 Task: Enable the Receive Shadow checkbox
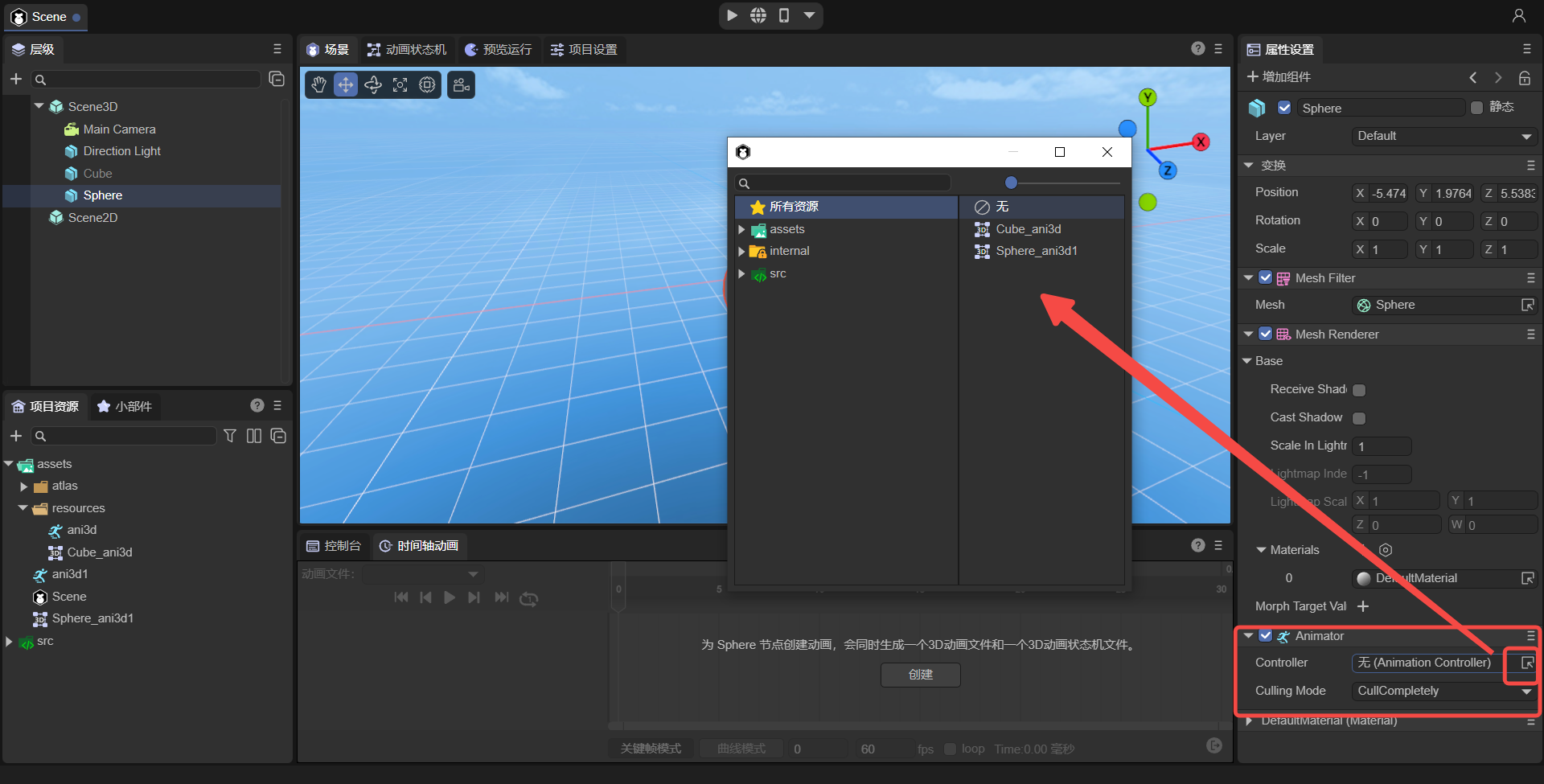[1359, 390]
